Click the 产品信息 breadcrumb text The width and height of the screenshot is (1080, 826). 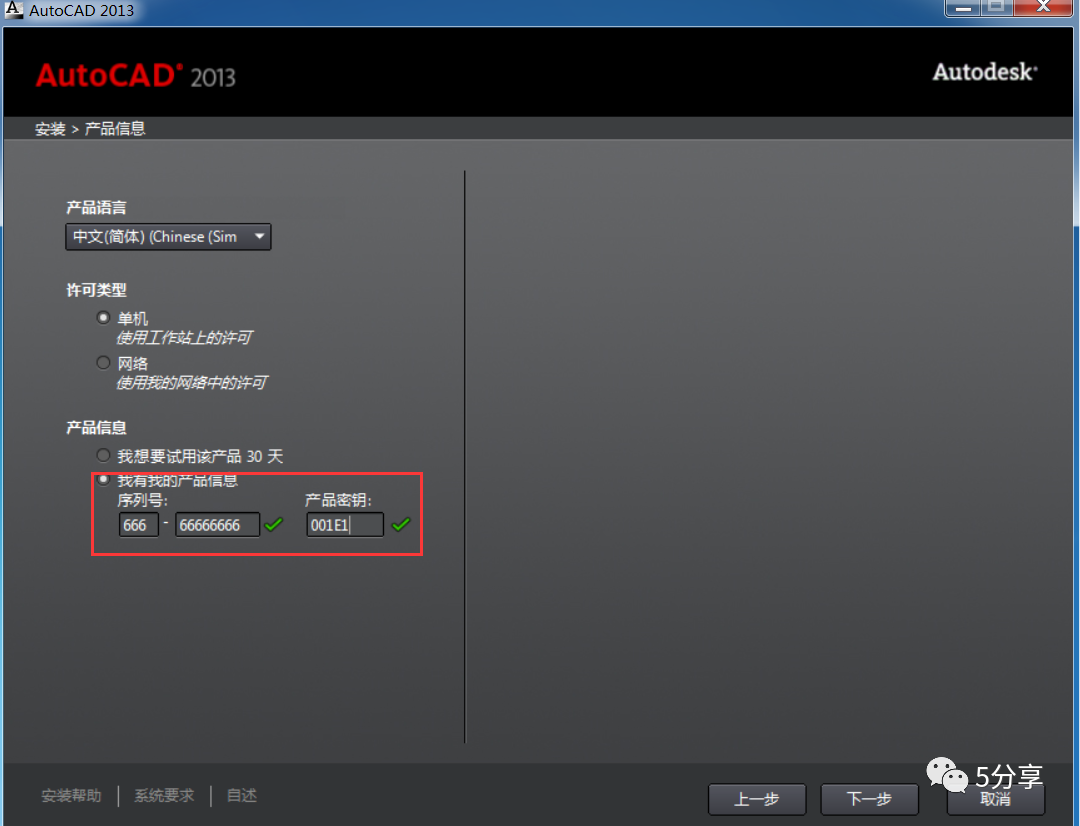[115, 129]
